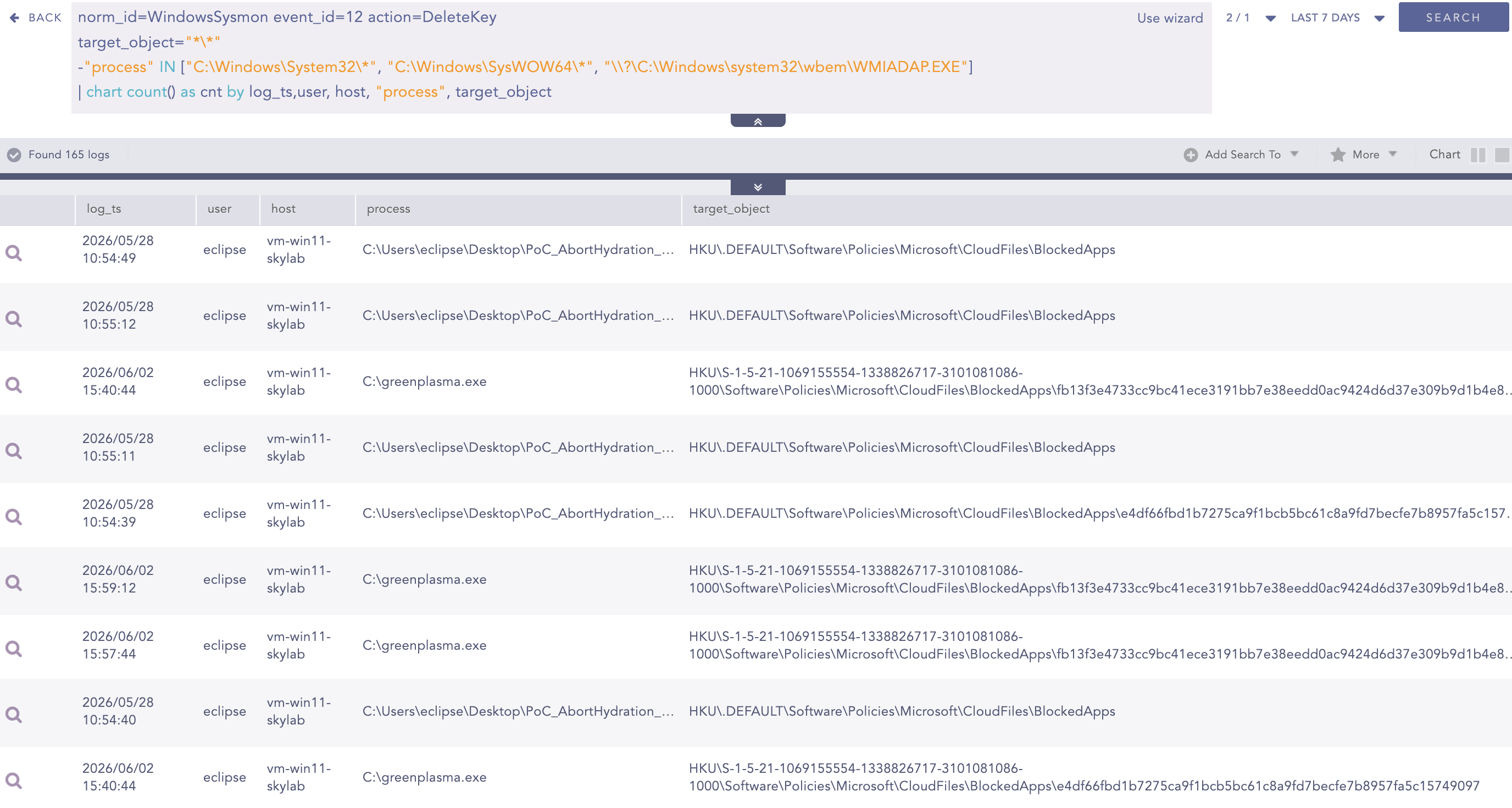Switch to split column chart layout icon
This screenshot has height=808, width=1512.
[1478, 155]
